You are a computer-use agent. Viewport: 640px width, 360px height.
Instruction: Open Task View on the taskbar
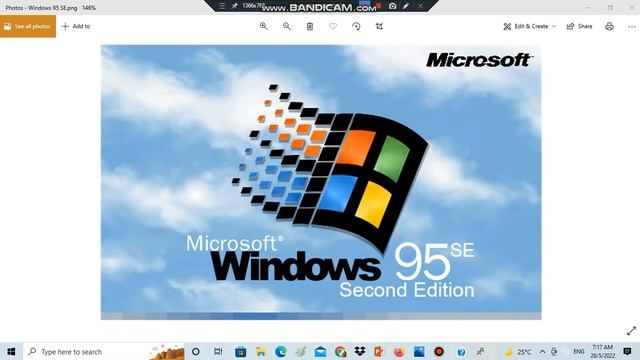tap(218, 351)
